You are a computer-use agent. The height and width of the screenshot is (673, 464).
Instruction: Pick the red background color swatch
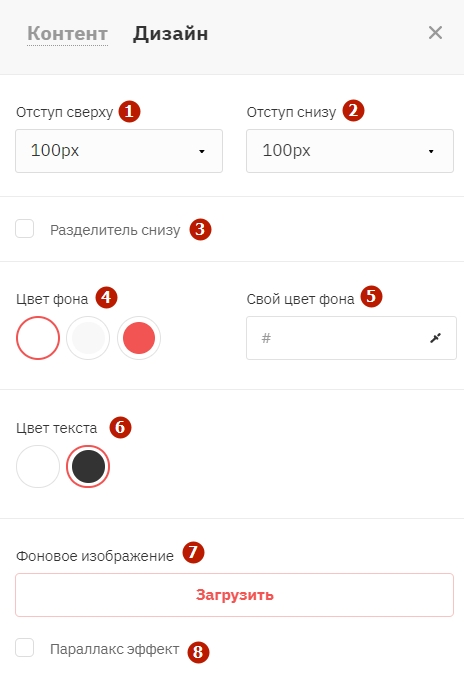[139, 338]
